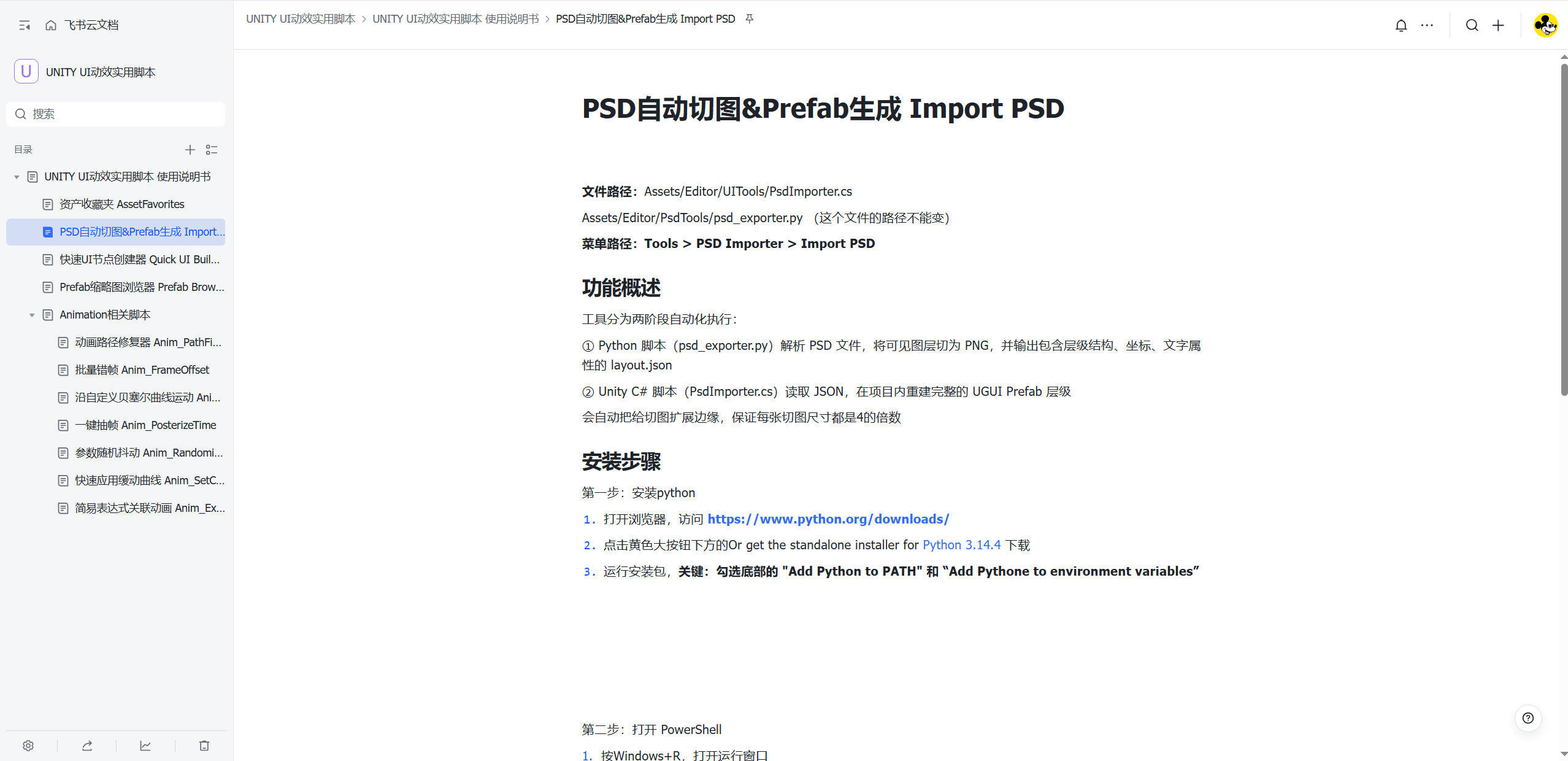Open 快速UI节点创建器 Quick UI Builder page

pos(116,260)
